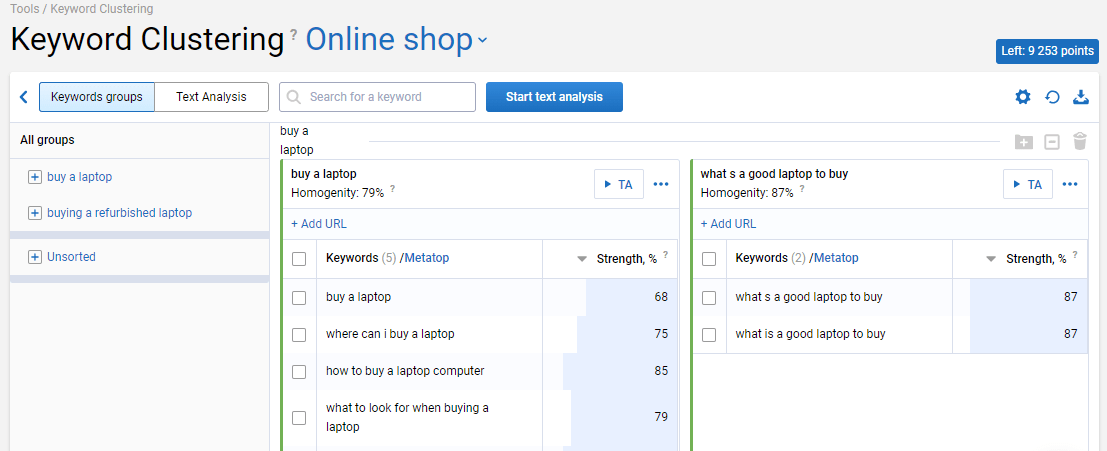The width and height of the screenshot is (1107, 451).
Task: Click + Add URL in buy a laptop cluster
Action: click(x=318, y=224)
